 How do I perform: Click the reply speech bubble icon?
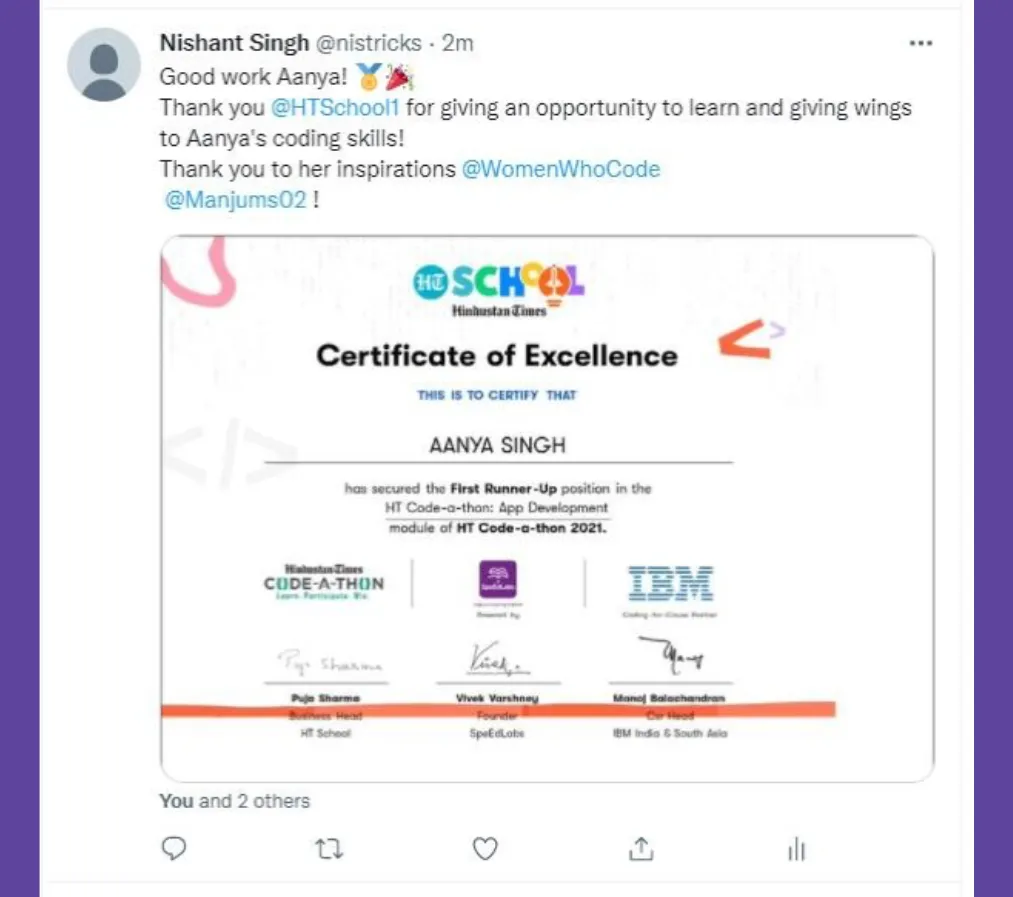tap(173, 848)
